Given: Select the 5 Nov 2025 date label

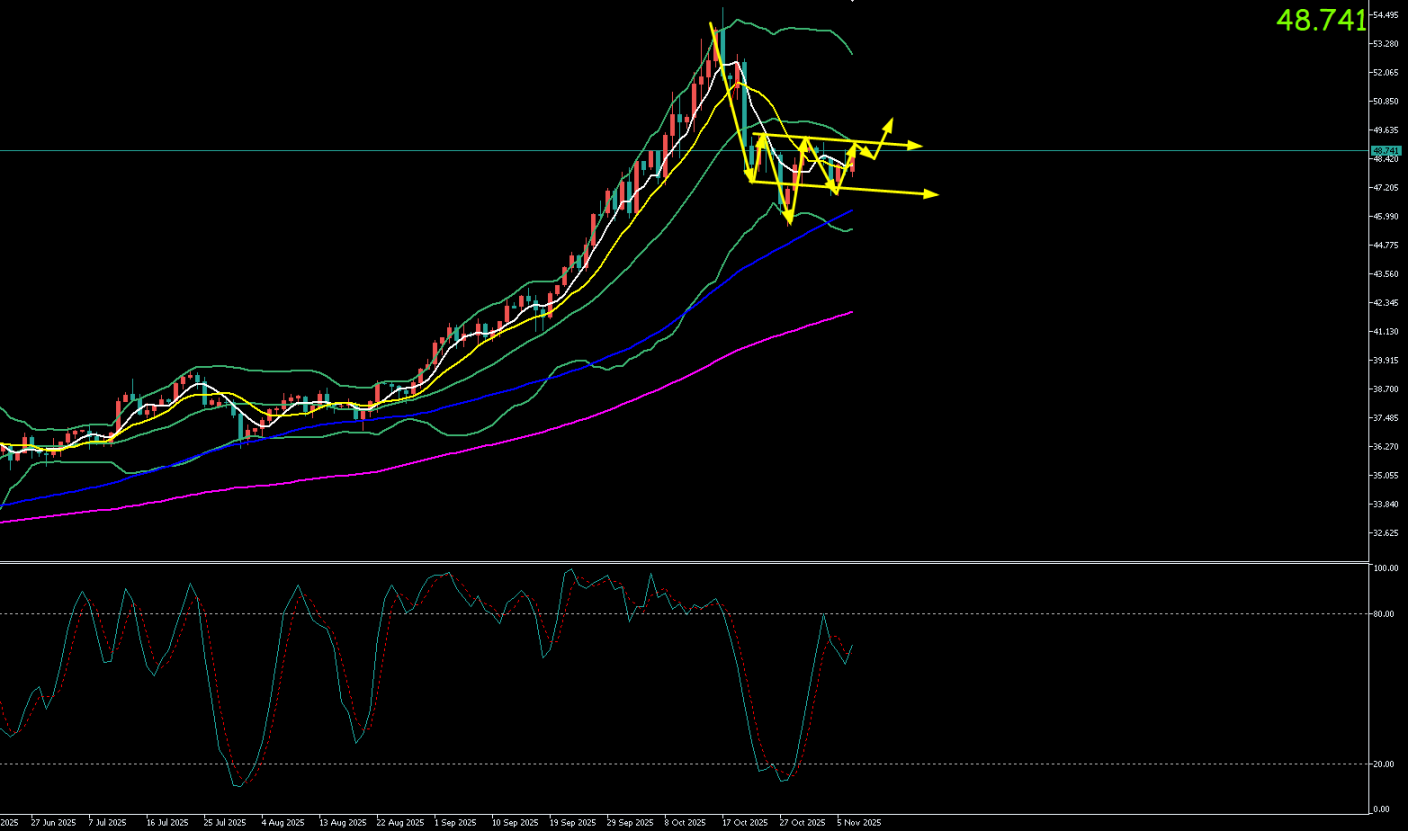Looking at the screenshot, I should click(859, 823).
